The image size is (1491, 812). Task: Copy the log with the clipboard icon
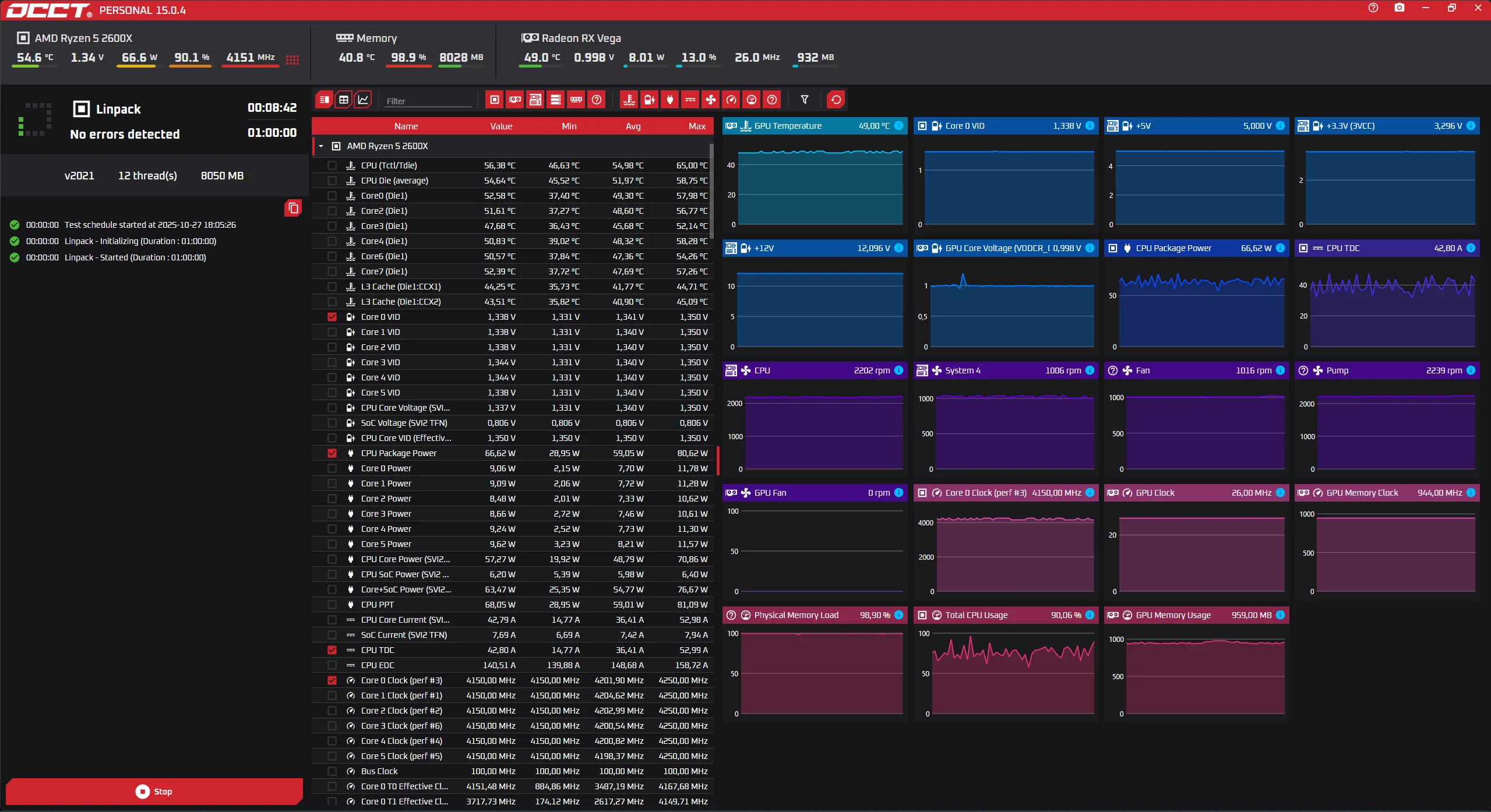pos(293,208)
